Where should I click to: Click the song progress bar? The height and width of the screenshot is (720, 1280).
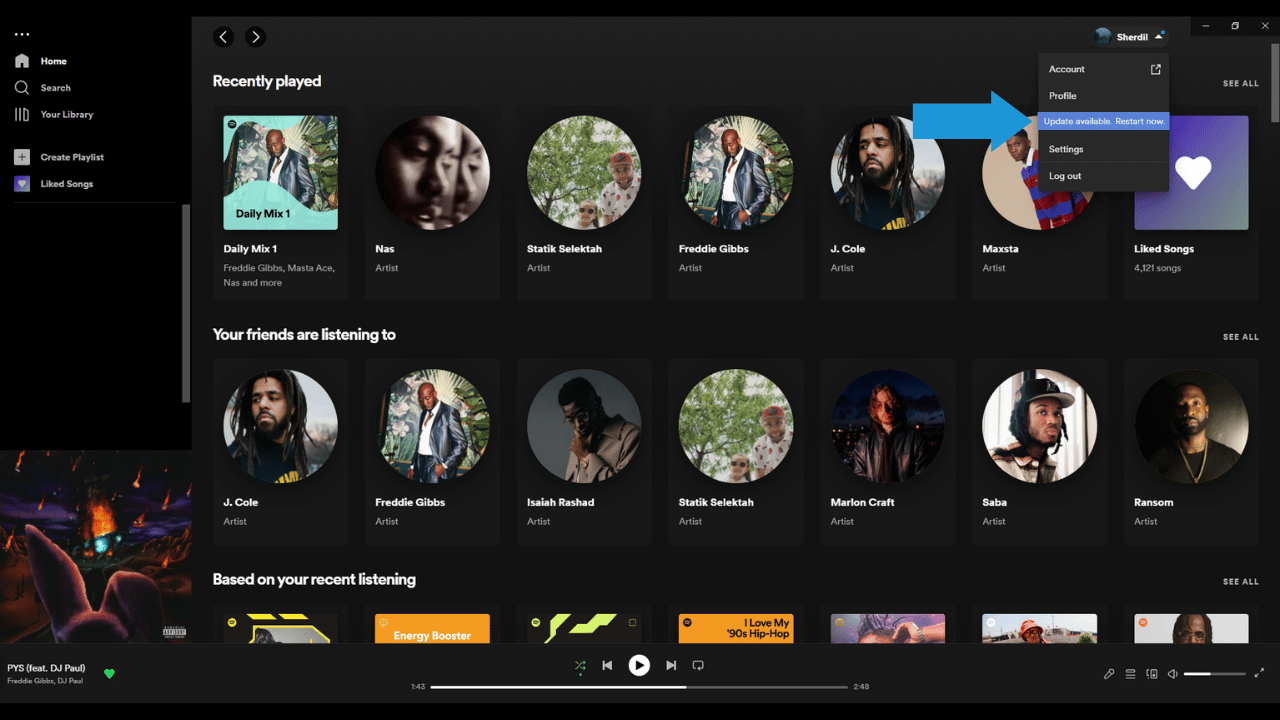point(639,687)
